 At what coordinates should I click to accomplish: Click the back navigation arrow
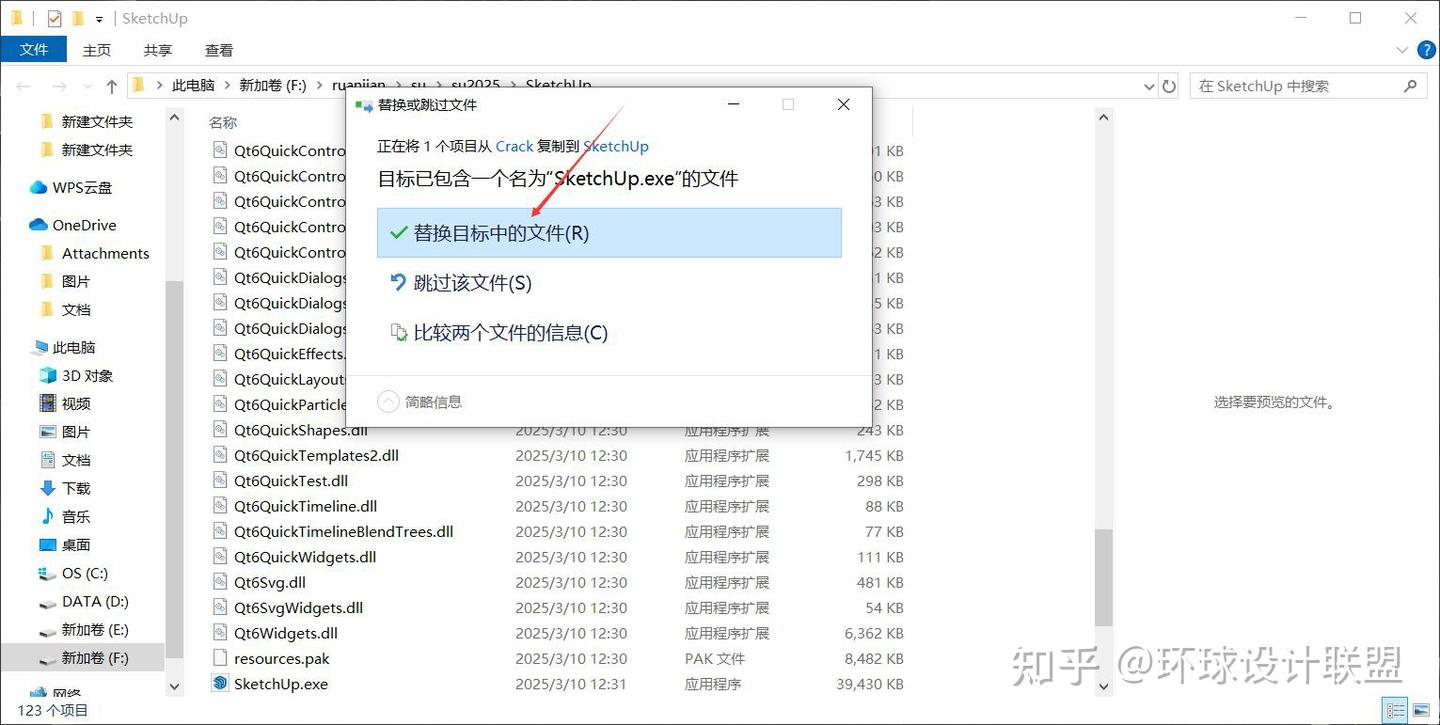pos(23,85)
